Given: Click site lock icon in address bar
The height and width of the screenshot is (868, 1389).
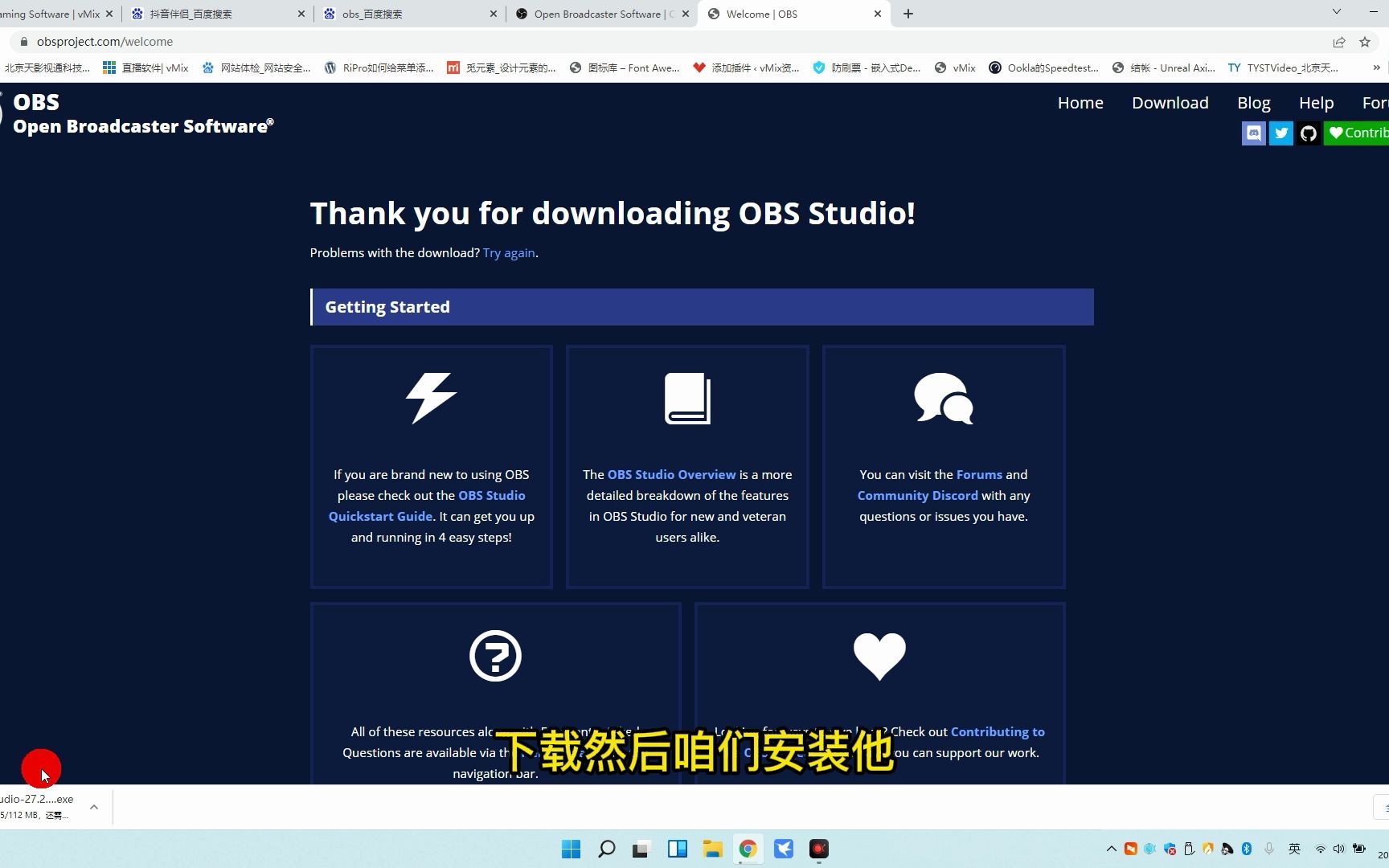Looking at the screenshot, I should [23, 42].
